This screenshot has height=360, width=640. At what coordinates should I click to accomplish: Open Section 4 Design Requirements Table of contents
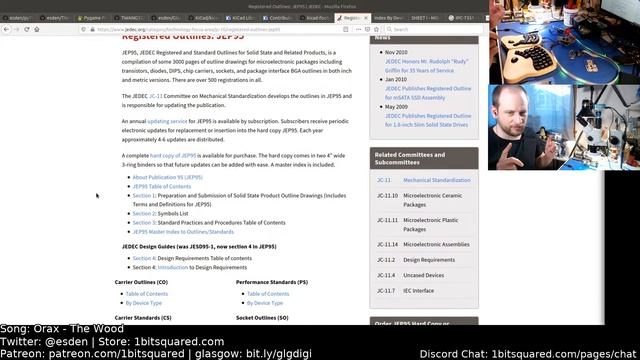(144, 258)
